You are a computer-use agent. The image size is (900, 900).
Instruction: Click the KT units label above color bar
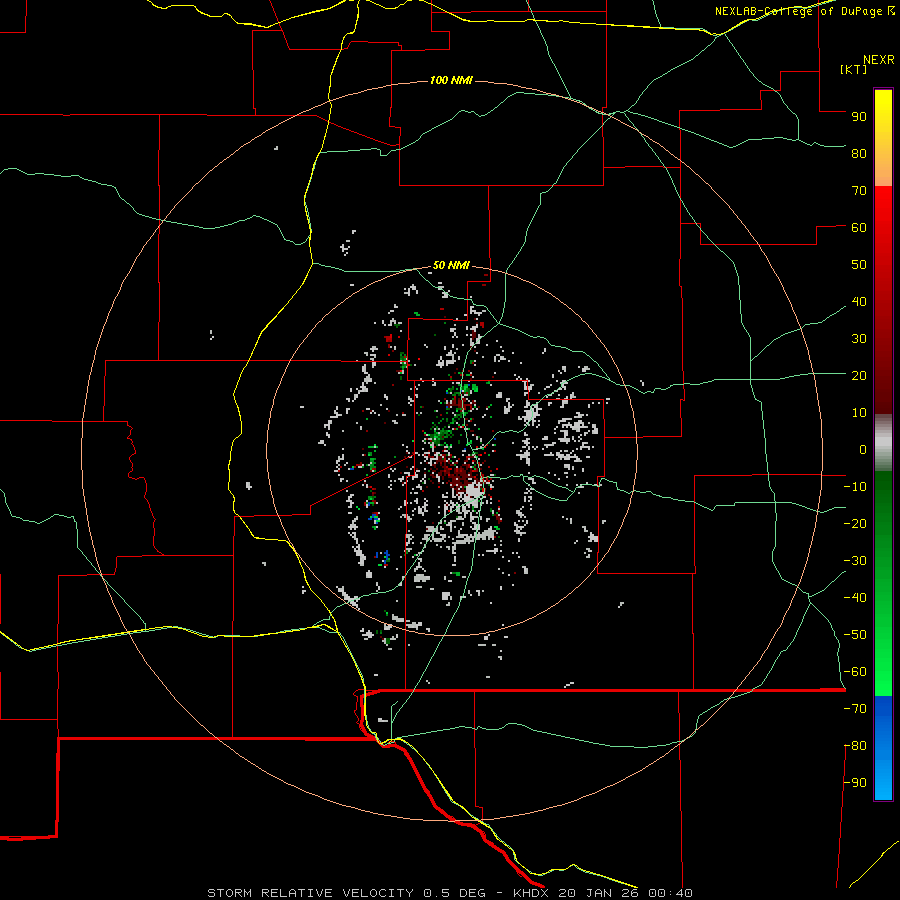(x=854, y=69)
